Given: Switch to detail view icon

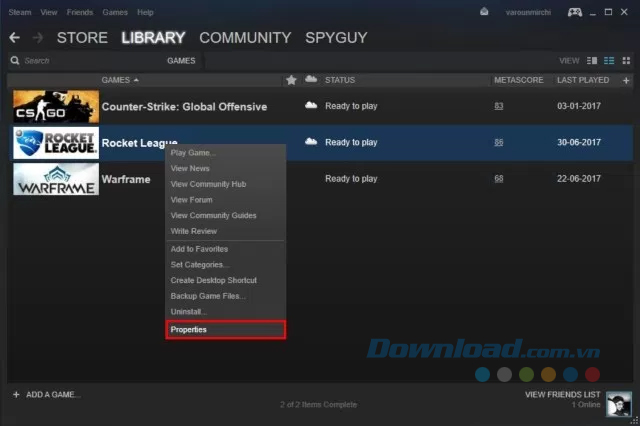Looking at the screenshot, I should (x=592, y=61).
